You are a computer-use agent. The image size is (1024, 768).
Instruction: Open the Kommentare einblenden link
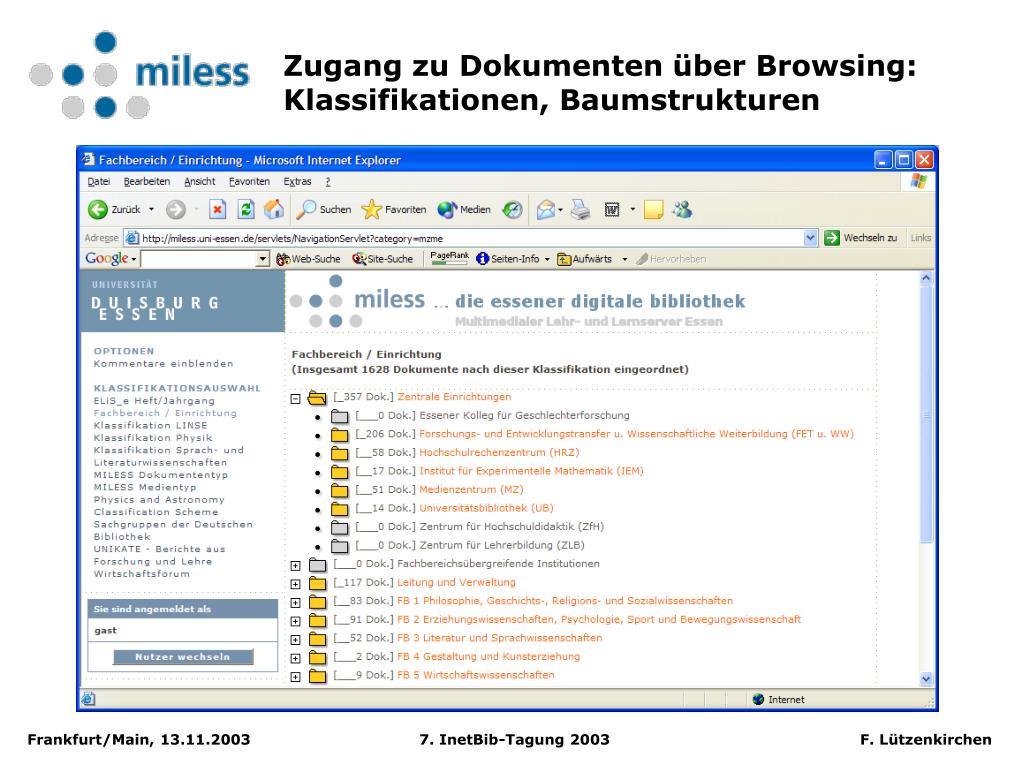(163, 364)
